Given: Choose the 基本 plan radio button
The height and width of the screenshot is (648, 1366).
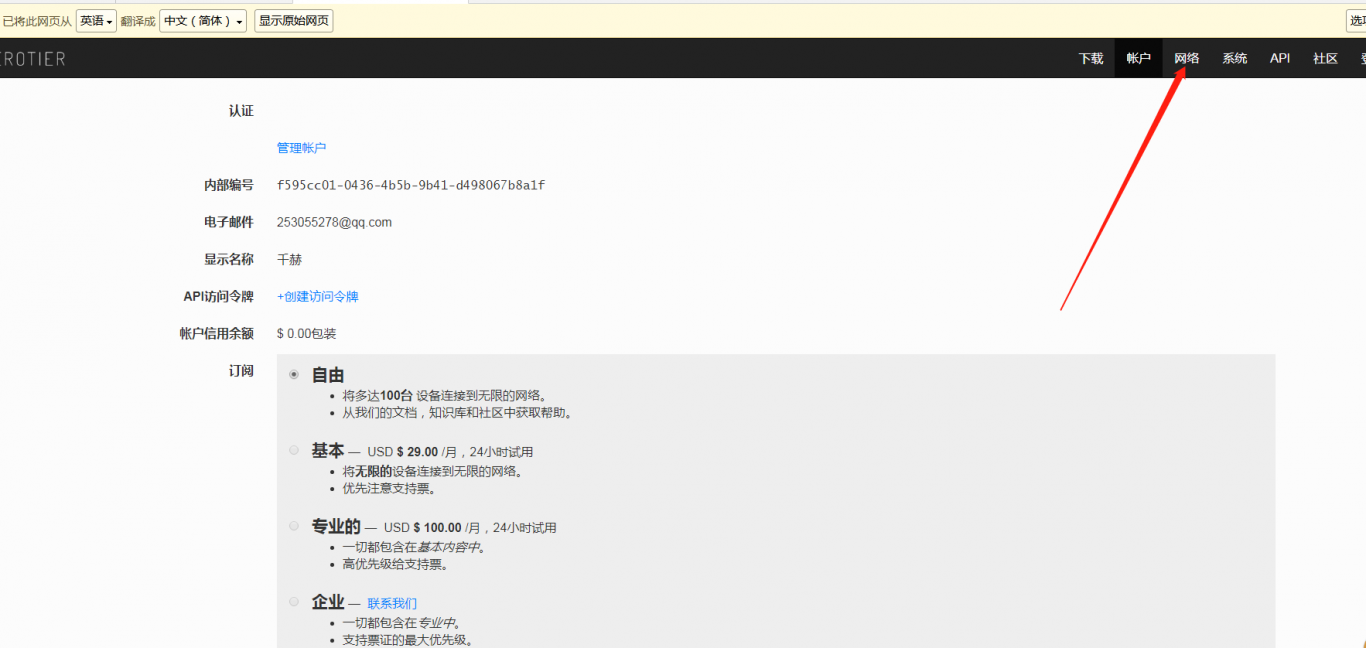Looking at the screenshot, I should 294,451.
